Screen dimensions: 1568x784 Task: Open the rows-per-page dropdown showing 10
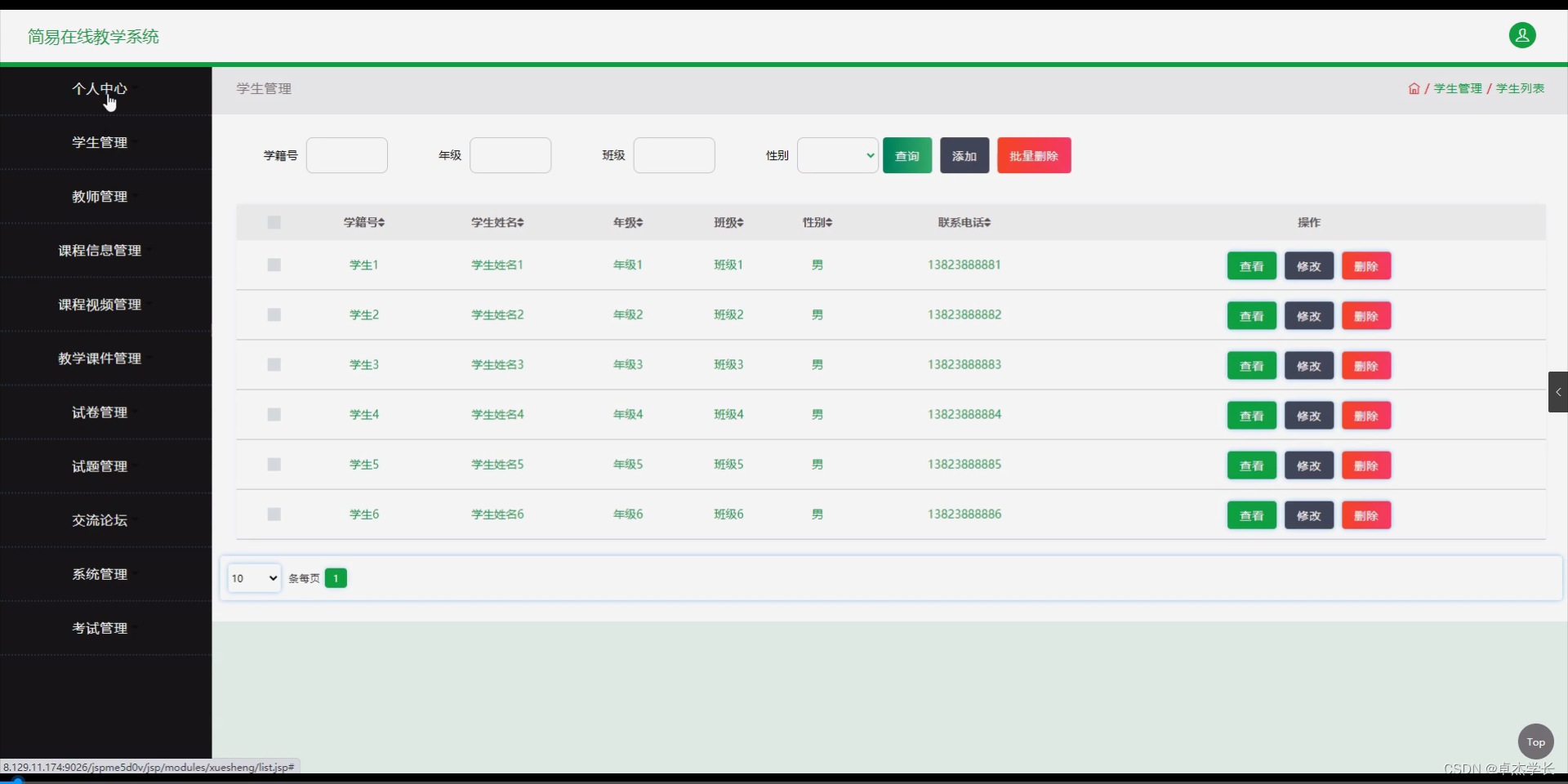[254, 578]
